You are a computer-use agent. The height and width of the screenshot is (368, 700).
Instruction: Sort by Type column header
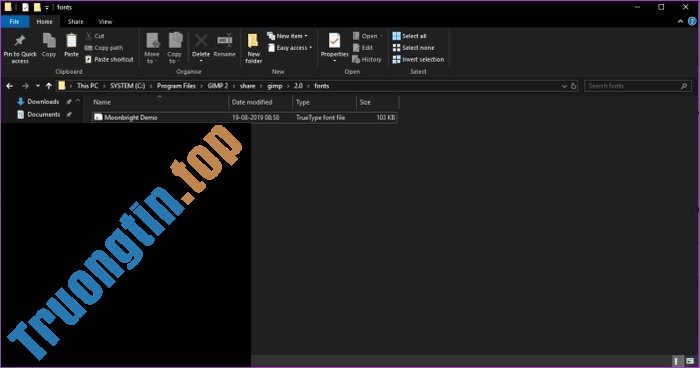click(325, 102)
